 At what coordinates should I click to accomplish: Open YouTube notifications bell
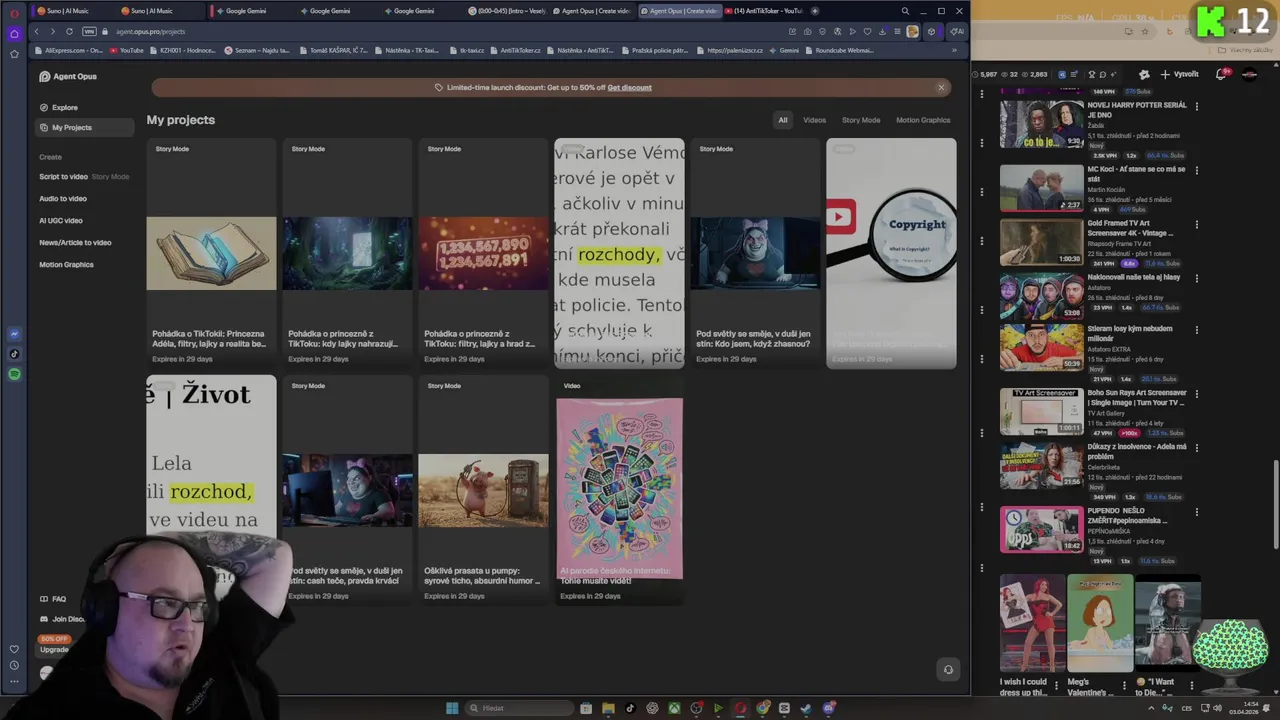pyautogui.click(x=1221, y=74)
